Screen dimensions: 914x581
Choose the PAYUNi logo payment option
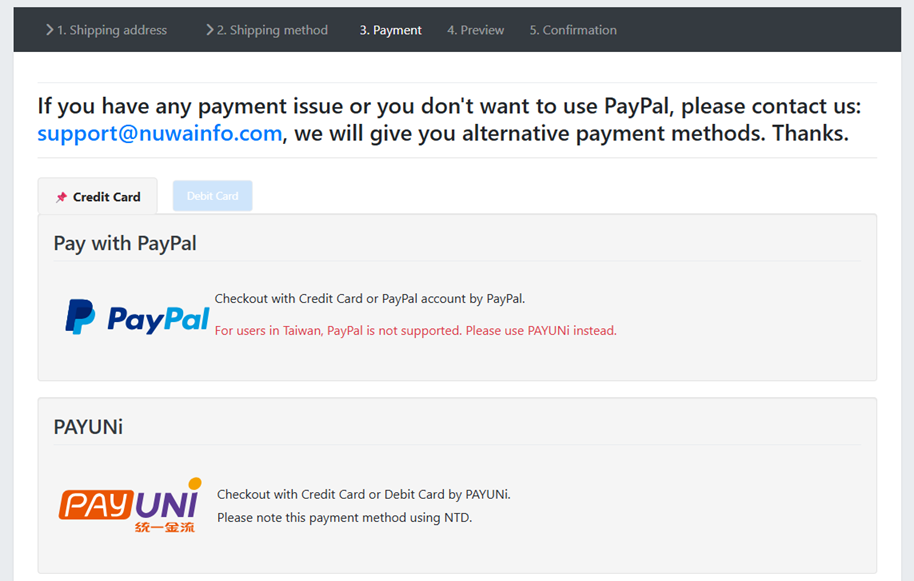click(x=130, y=505)
